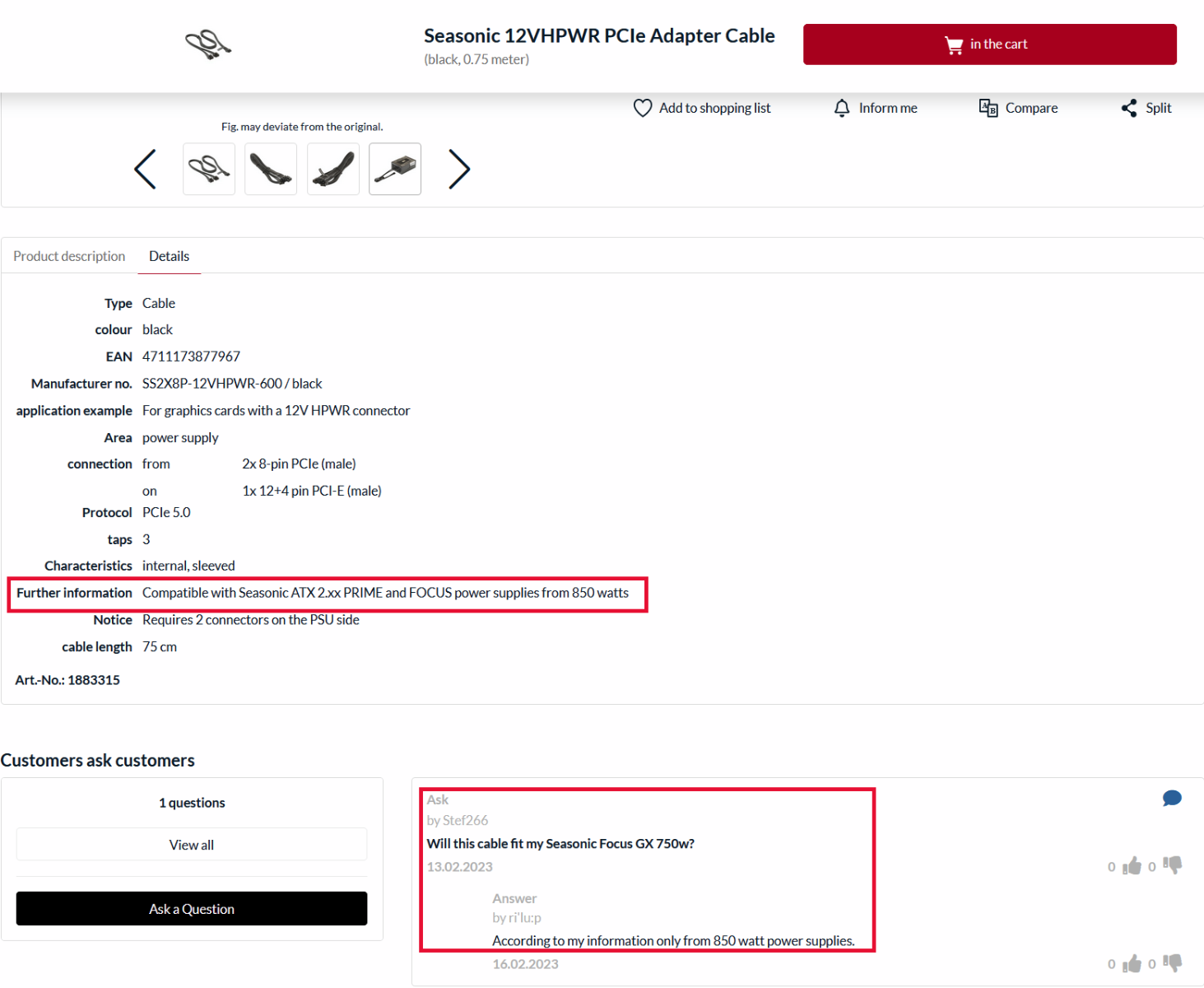Viewport: 1204px width, 988px height.
Task: Click the question date 13.02.2023
Action: point(460,867)
